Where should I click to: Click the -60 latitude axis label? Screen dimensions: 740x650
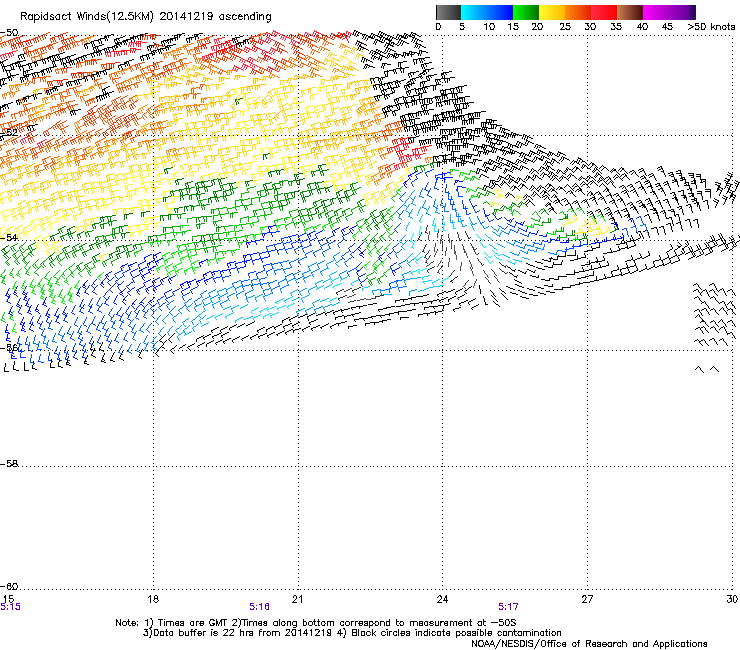(x=9, y=586)
